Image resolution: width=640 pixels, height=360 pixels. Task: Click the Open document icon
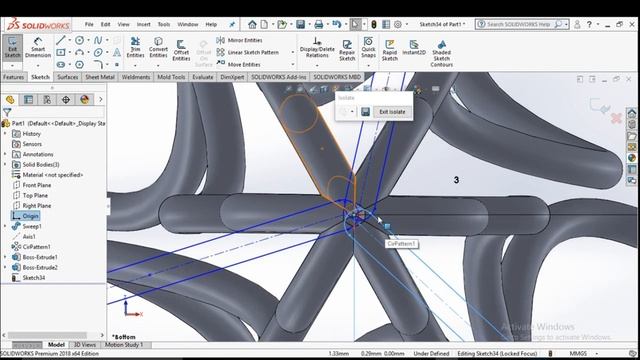(282, 24)
